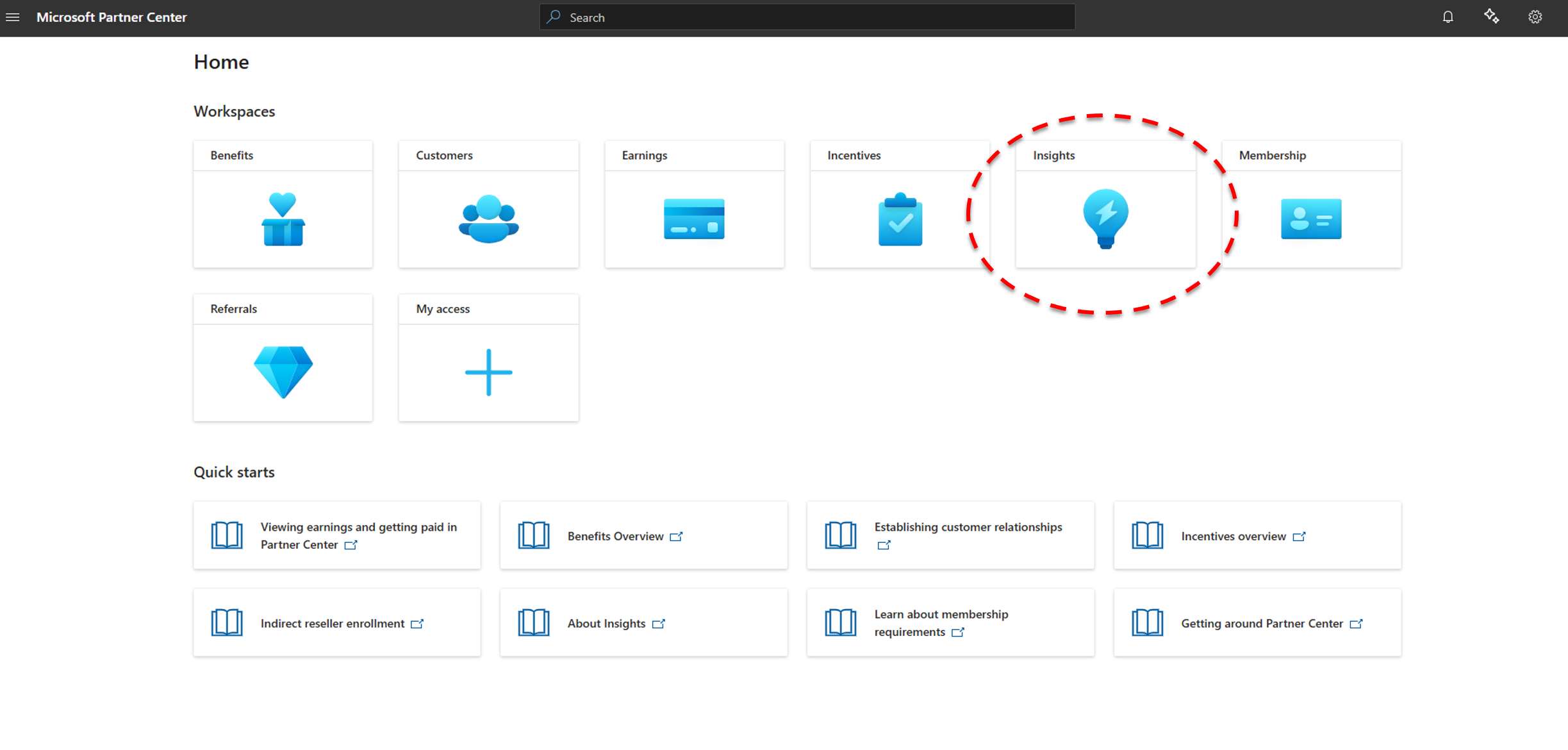The width and height of the screenshot is (1568, 750).
Task: Open the About Insights quick start
Action: click(606, 624)
